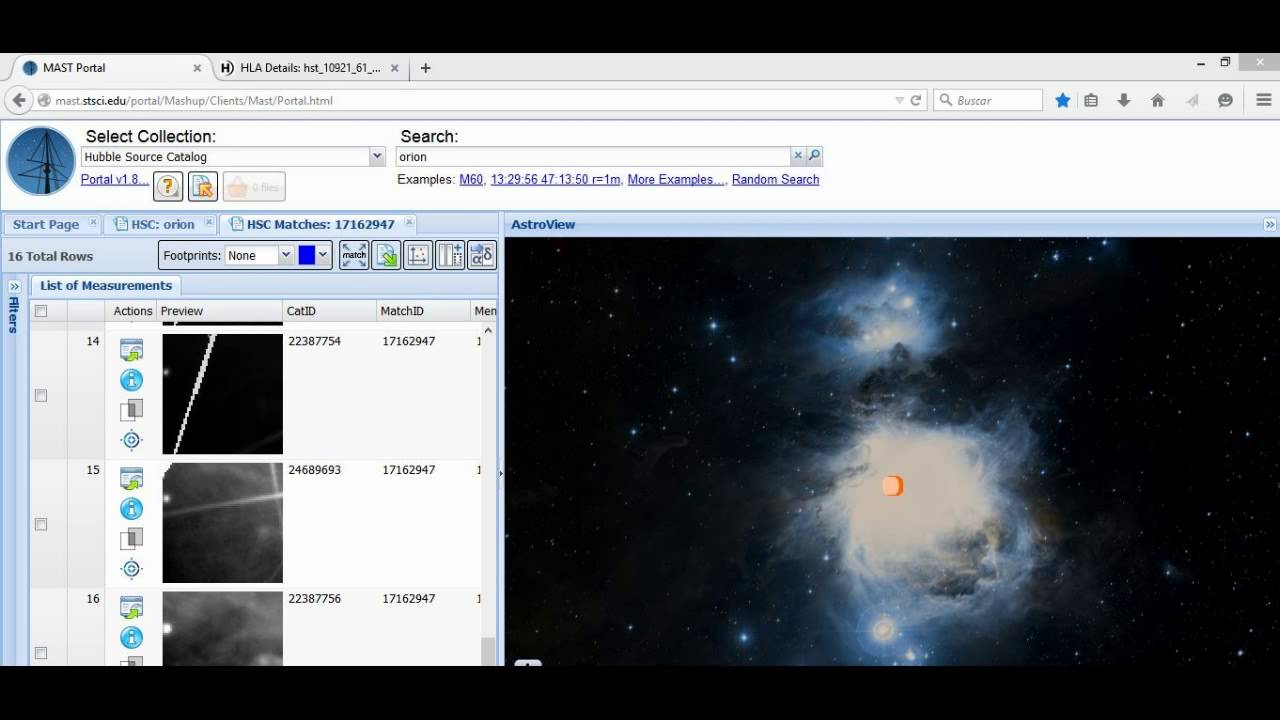Viewport: 1280px width, 720px height.
Task: Click the focus target icon in row 14
Action: coord(131,440)
